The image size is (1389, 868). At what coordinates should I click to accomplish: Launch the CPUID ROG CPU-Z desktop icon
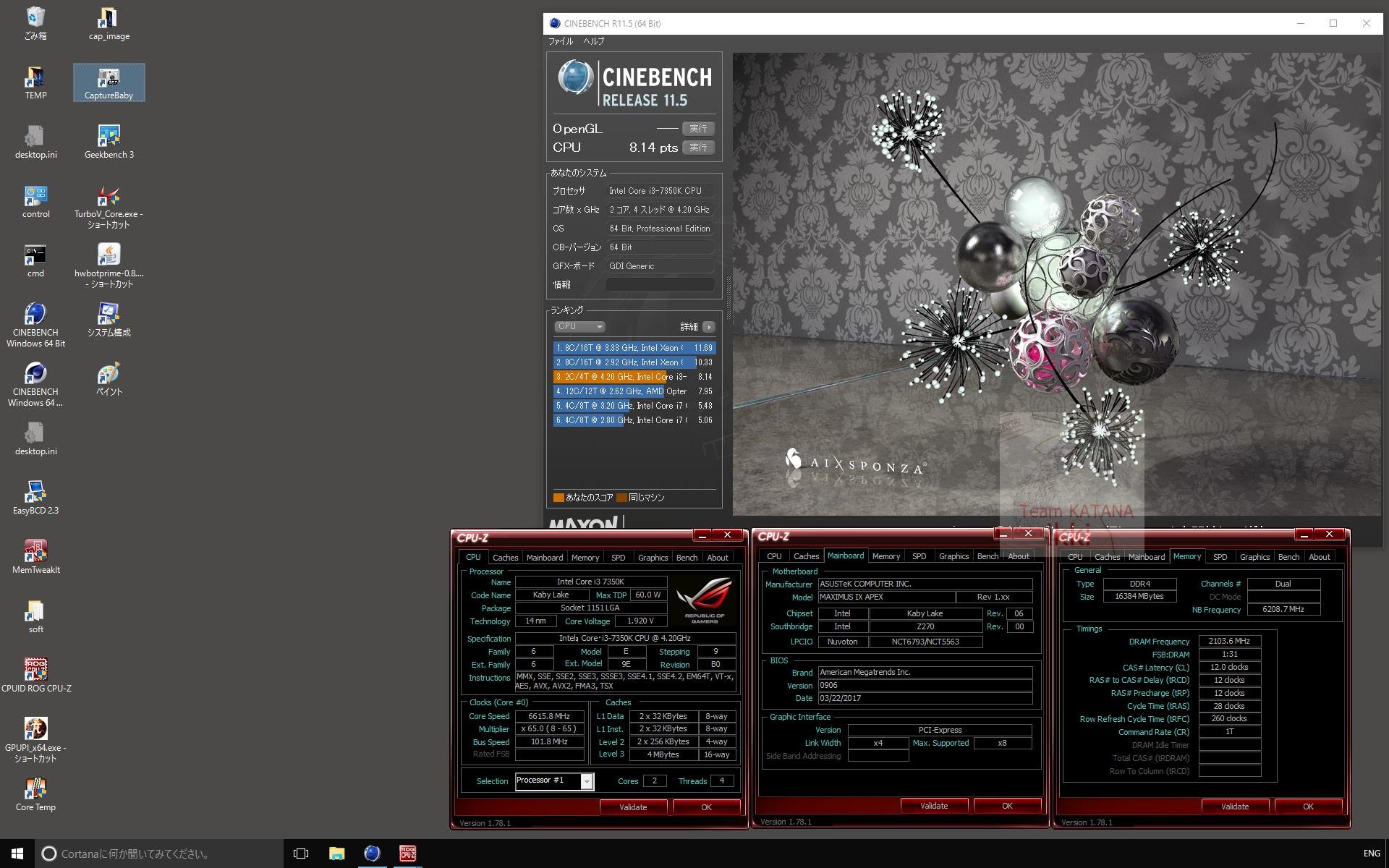35,676
